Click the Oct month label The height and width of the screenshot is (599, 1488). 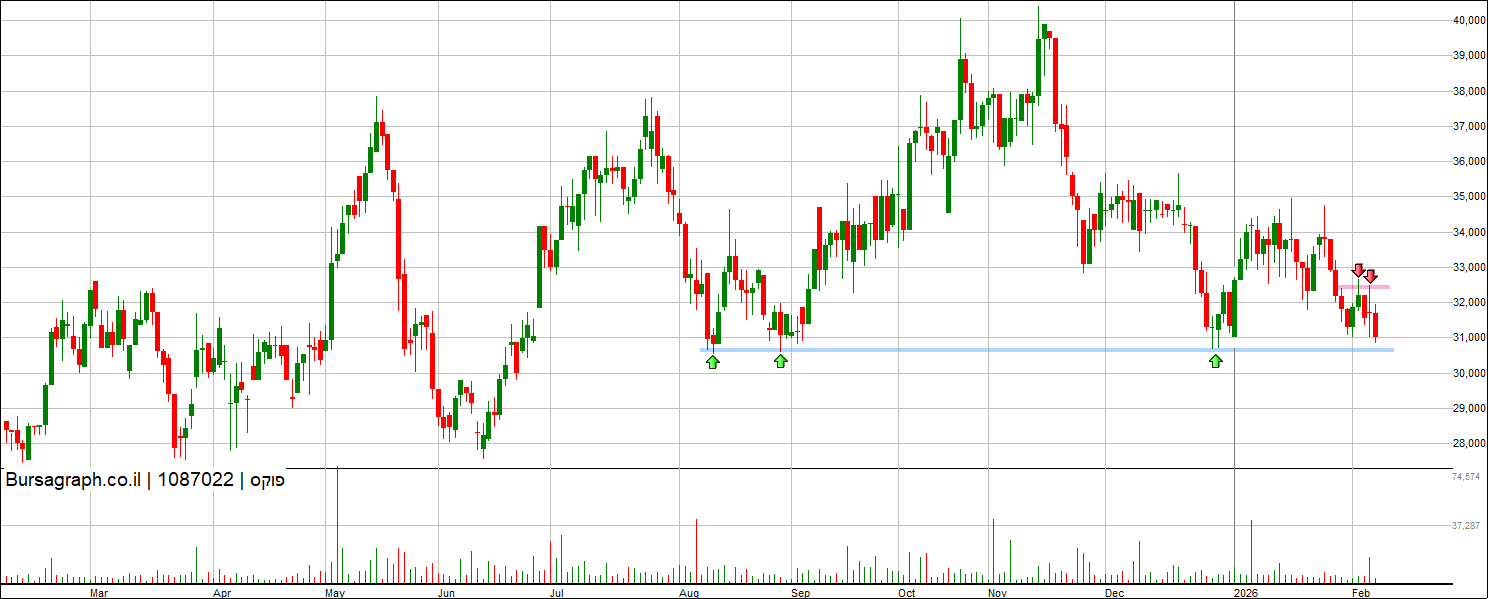click(906, 593)
